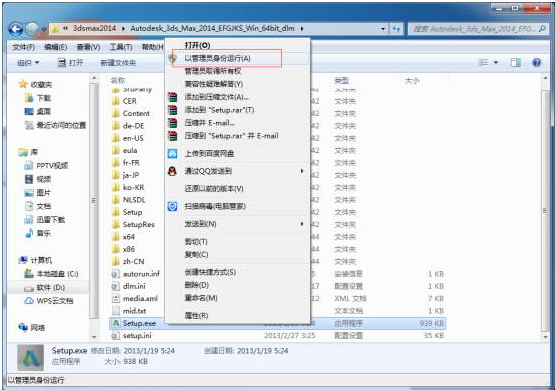Select 以管理员身份运行(A) from context menu
The image size is (555, 390).
tap(237, 58)
